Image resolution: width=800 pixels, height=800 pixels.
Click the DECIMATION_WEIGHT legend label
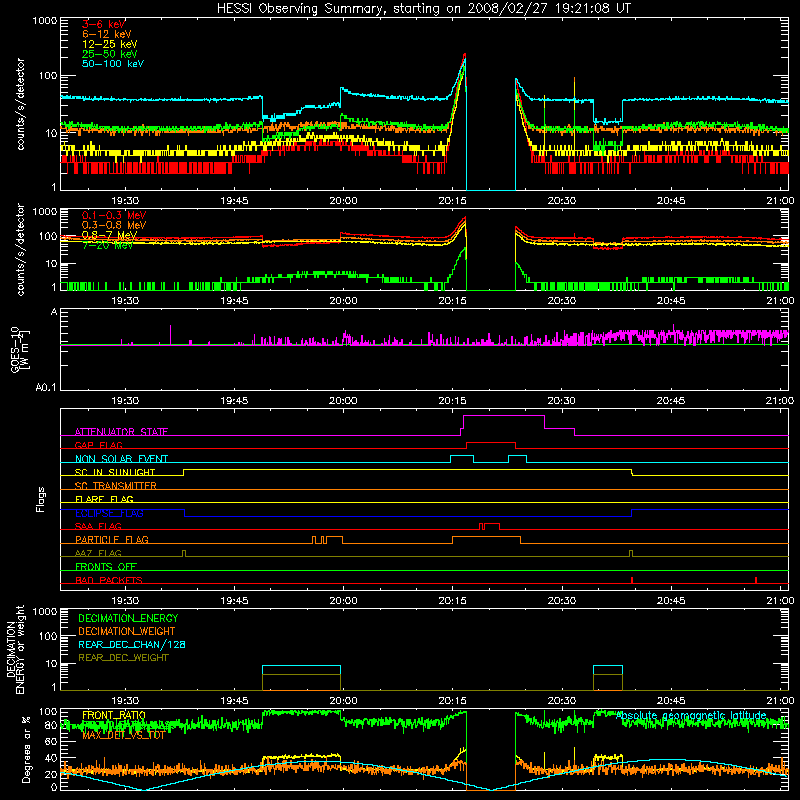(x=127, y=631)
